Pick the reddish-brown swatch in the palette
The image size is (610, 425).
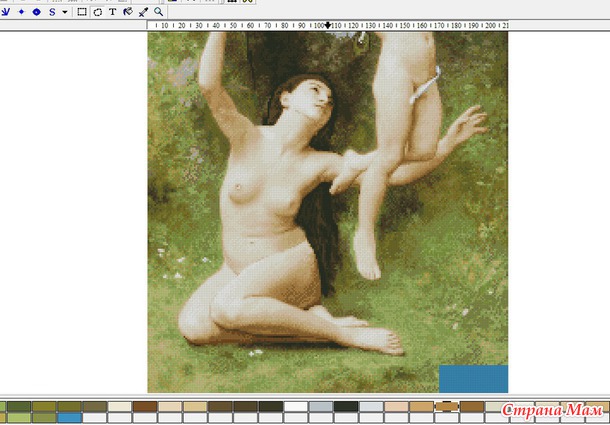click(x=145, y=407)
